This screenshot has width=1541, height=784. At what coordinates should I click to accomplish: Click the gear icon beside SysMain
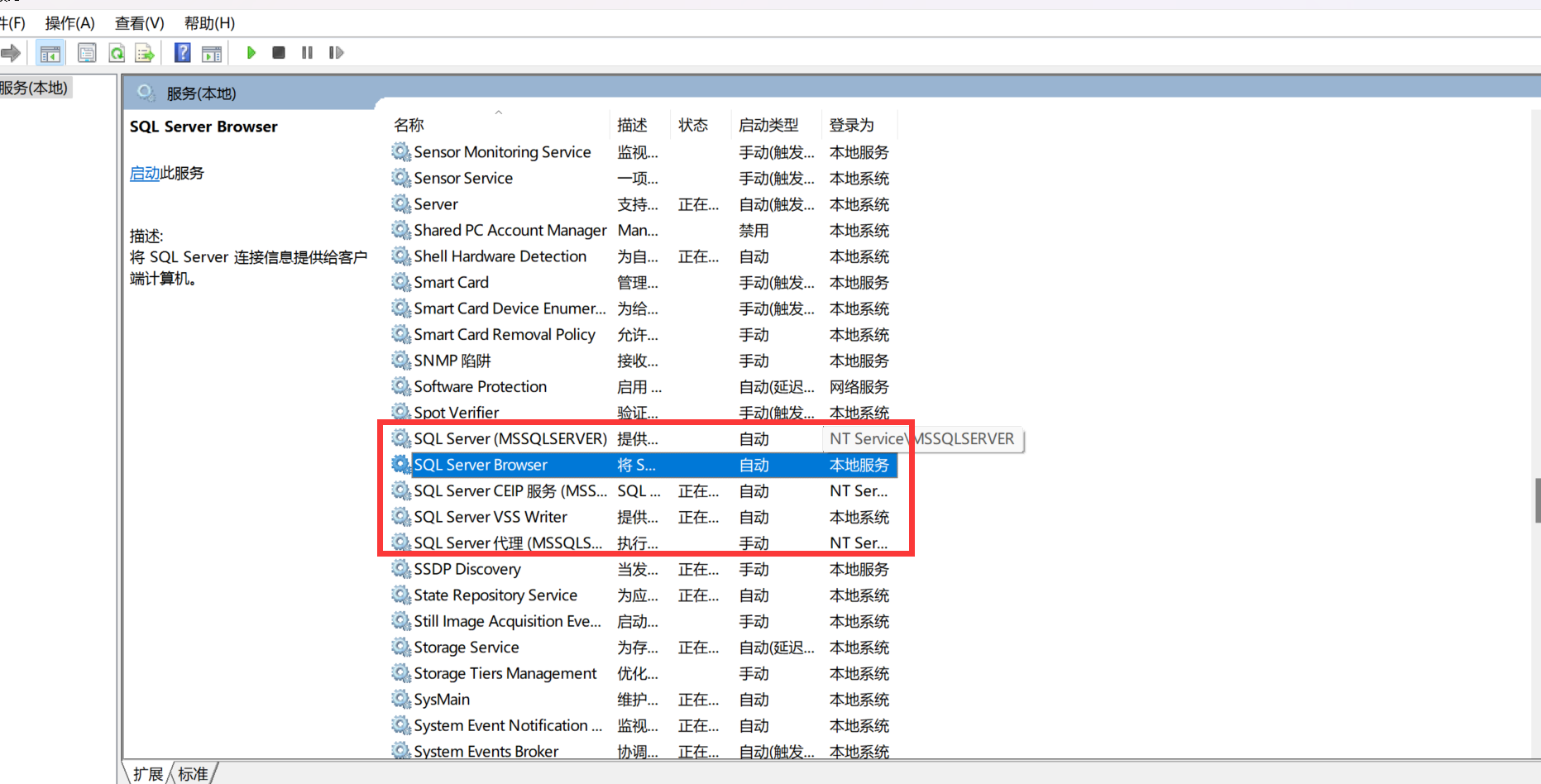pyautogui.click(x=401, y=700)
